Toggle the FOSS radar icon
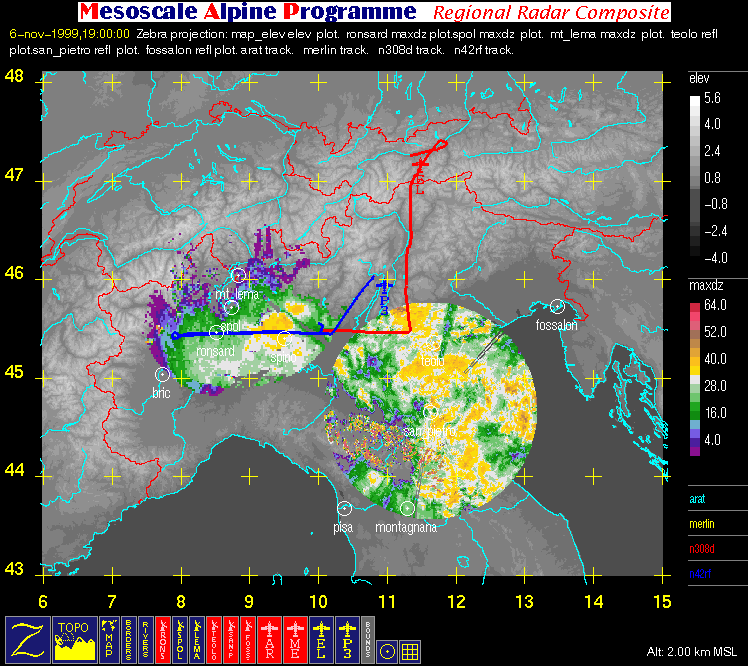Screen dimensions: 748x666 point(248,639)
